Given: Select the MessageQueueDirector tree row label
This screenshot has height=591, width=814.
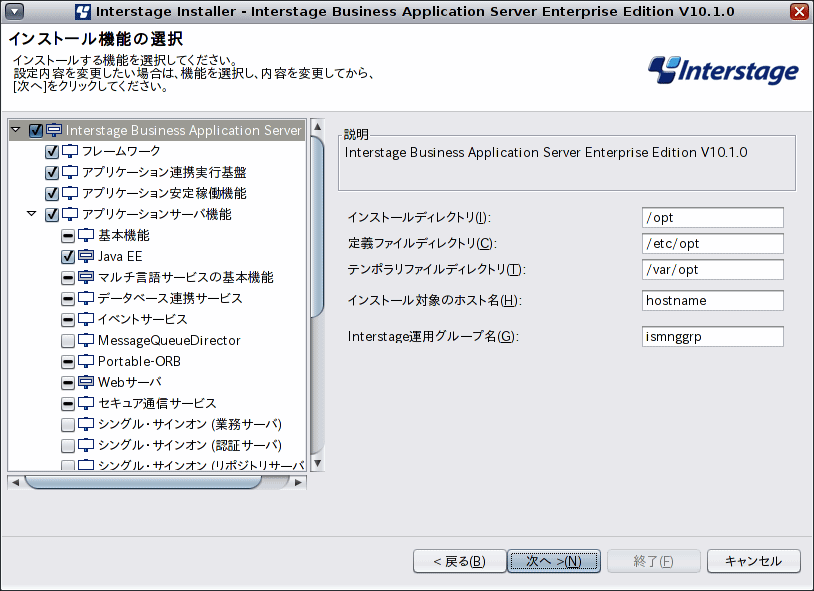Looking at the screenshot, I should point(169,341).
